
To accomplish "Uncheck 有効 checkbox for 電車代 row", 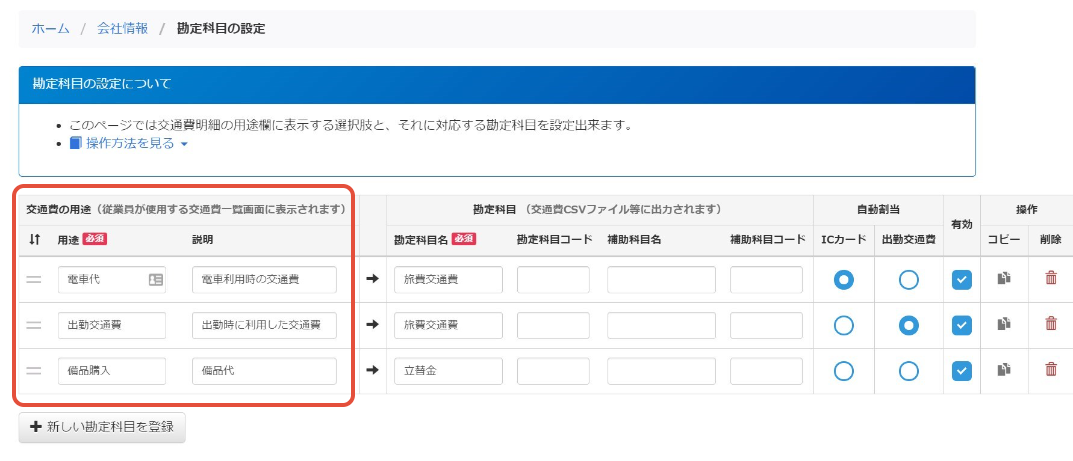I will [x=961, y=279].
